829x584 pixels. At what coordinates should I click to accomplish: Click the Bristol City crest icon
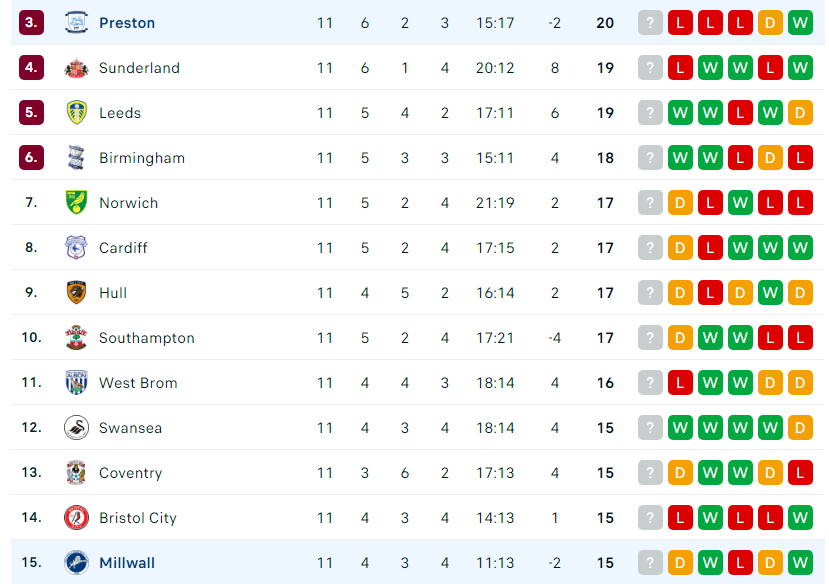(x=76, y=517)
